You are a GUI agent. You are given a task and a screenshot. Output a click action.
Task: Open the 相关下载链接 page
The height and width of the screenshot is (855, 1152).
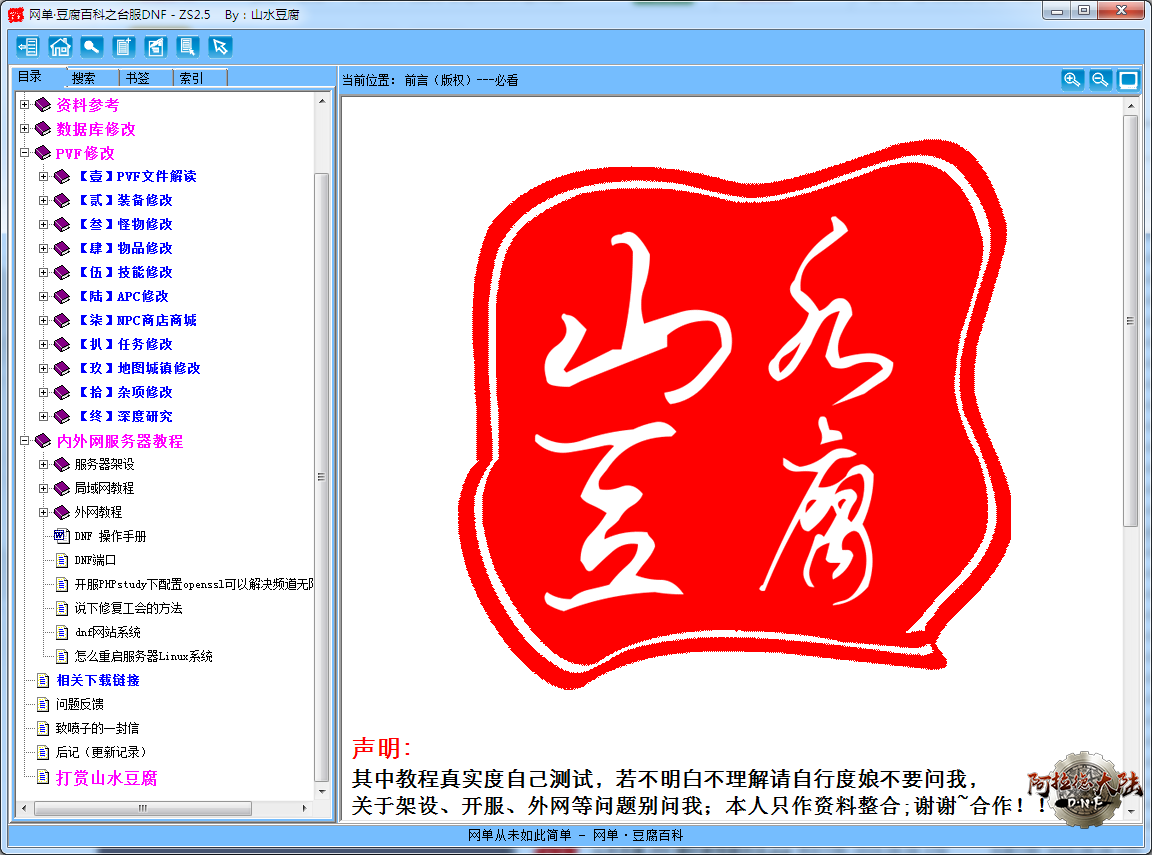coord(98,680)
